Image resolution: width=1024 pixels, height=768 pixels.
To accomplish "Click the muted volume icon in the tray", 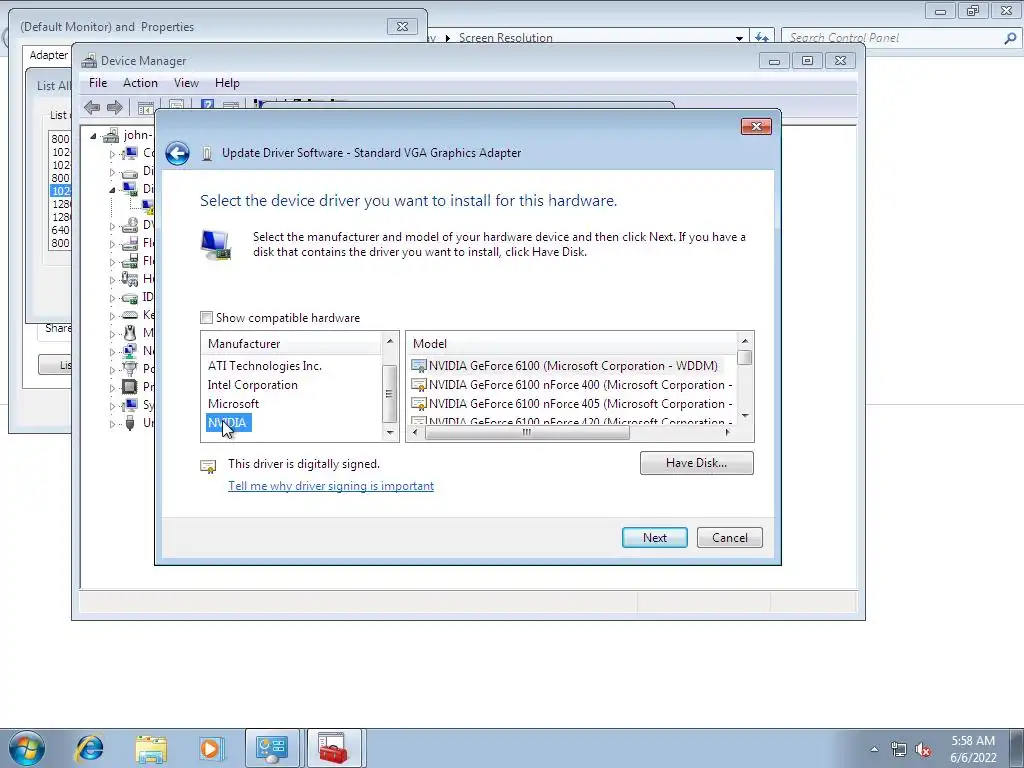I will [923, 749].
